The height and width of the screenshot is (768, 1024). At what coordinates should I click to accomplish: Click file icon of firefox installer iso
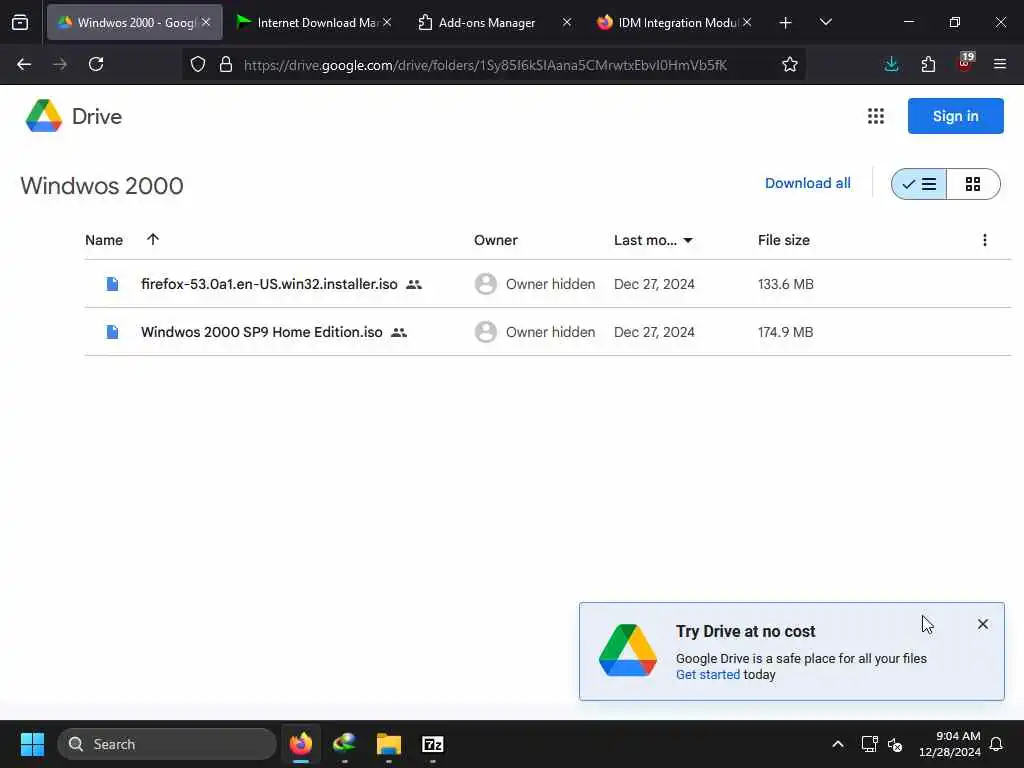(112, 284)
